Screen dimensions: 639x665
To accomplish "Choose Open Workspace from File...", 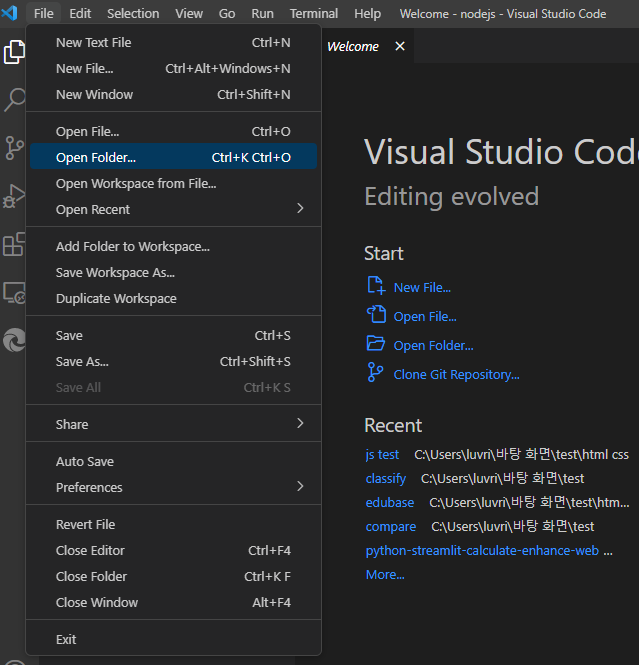I will [173, 184].
